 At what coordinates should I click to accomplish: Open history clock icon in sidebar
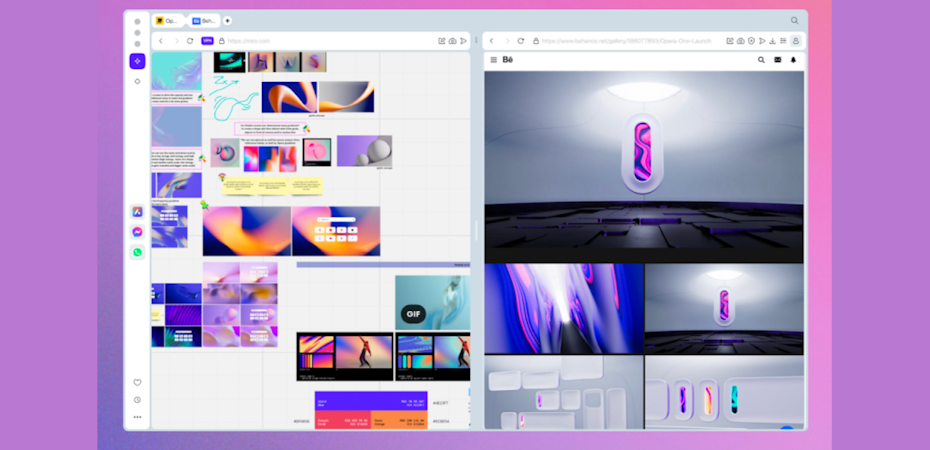click(x=138, y=400)
